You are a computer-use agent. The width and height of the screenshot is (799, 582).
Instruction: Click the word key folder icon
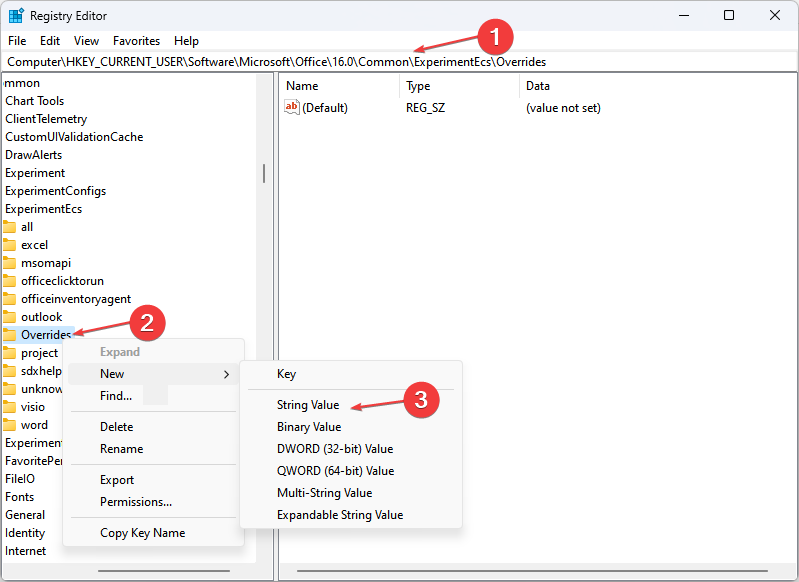point(9,425)
